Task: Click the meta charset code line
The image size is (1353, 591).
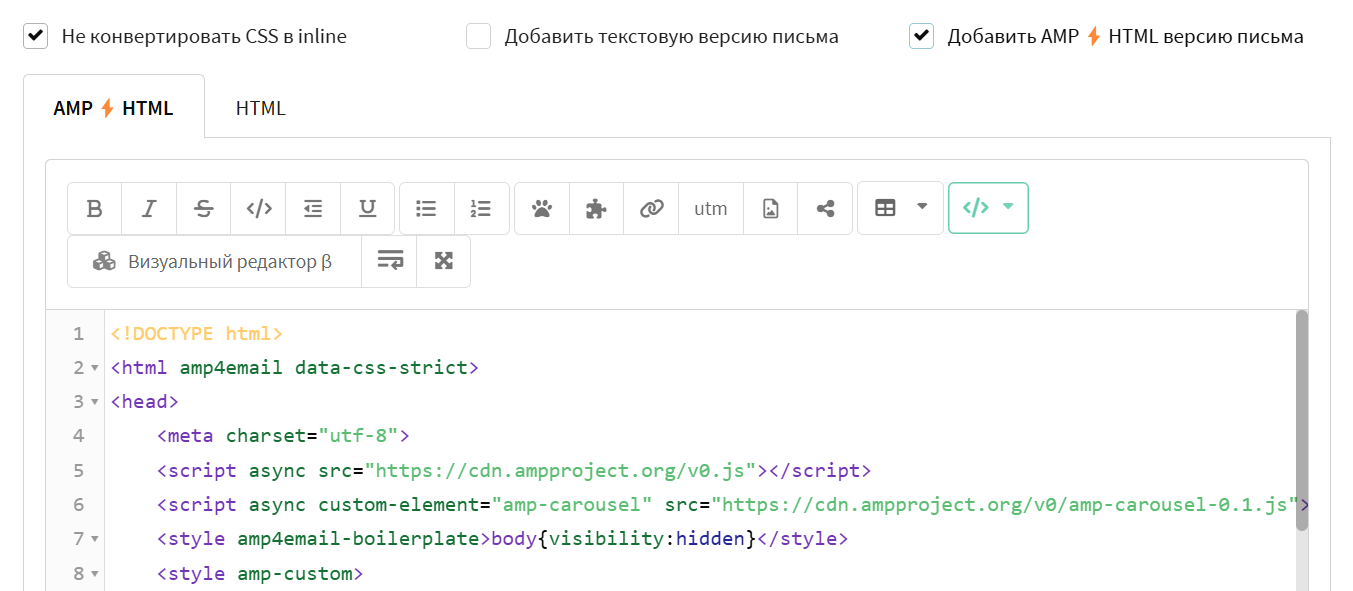Action: coord(284,436)
